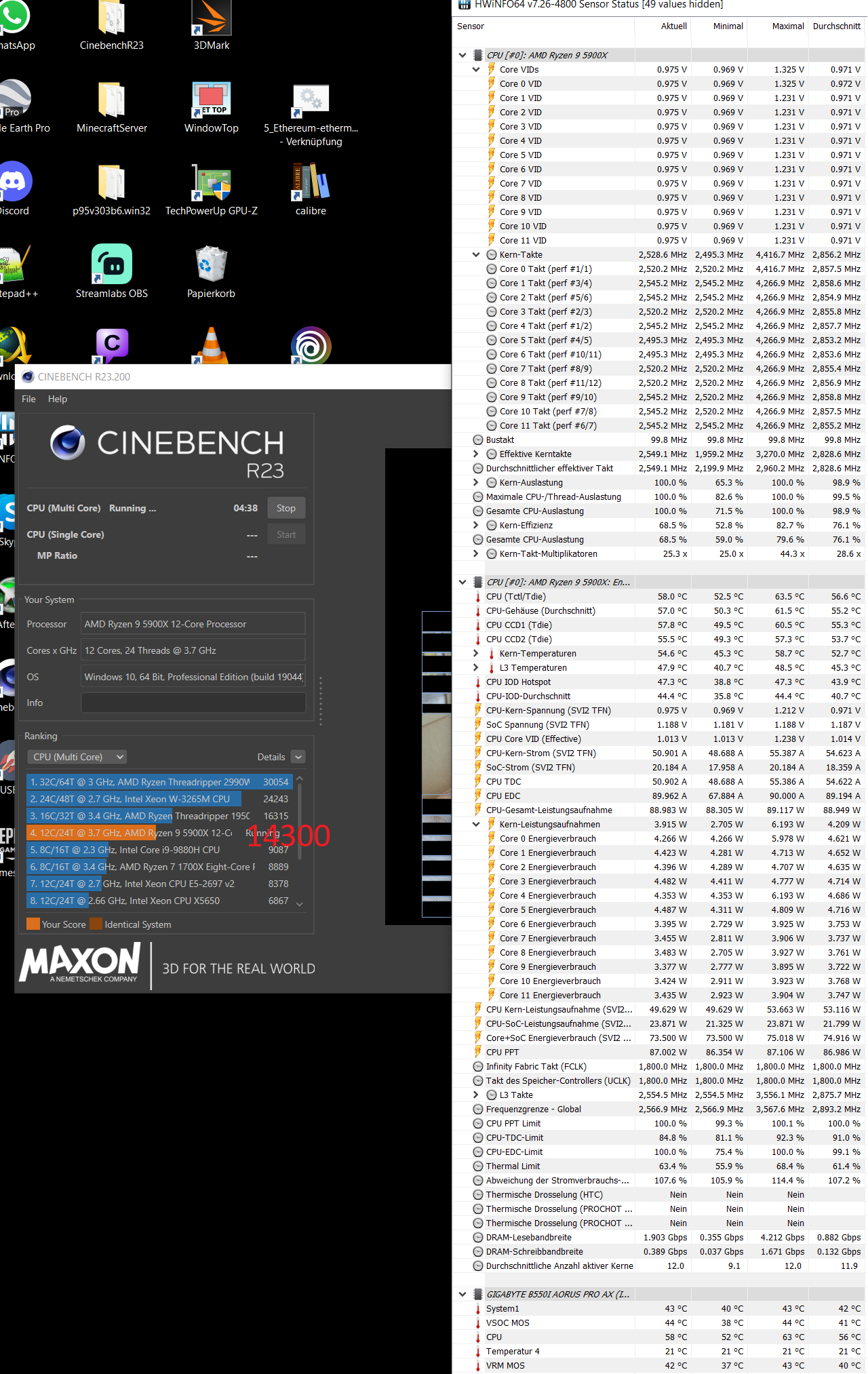The width and height of the screenshot is (868, 1374).
Task: Select the VRM MOS temperature row
Action: click(x=659, y=1366)
